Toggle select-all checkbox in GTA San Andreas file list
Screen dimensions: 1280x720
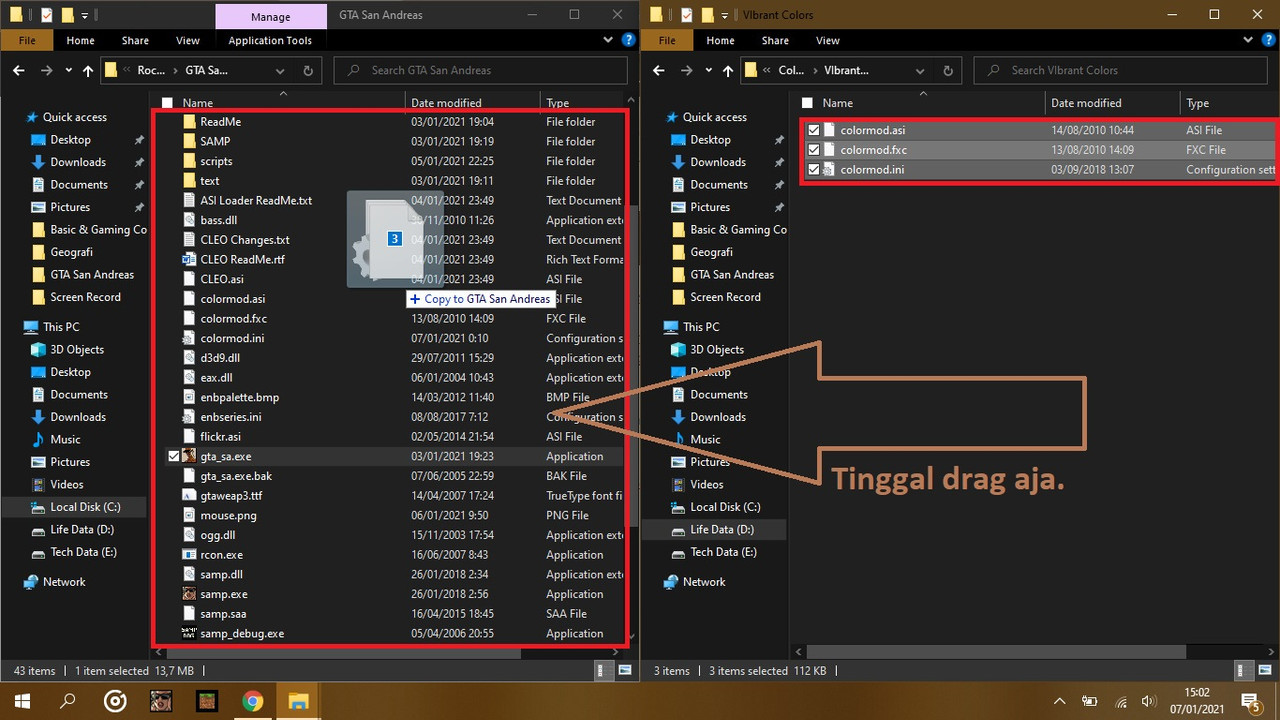pyautogui.click(x=167, y=103)
